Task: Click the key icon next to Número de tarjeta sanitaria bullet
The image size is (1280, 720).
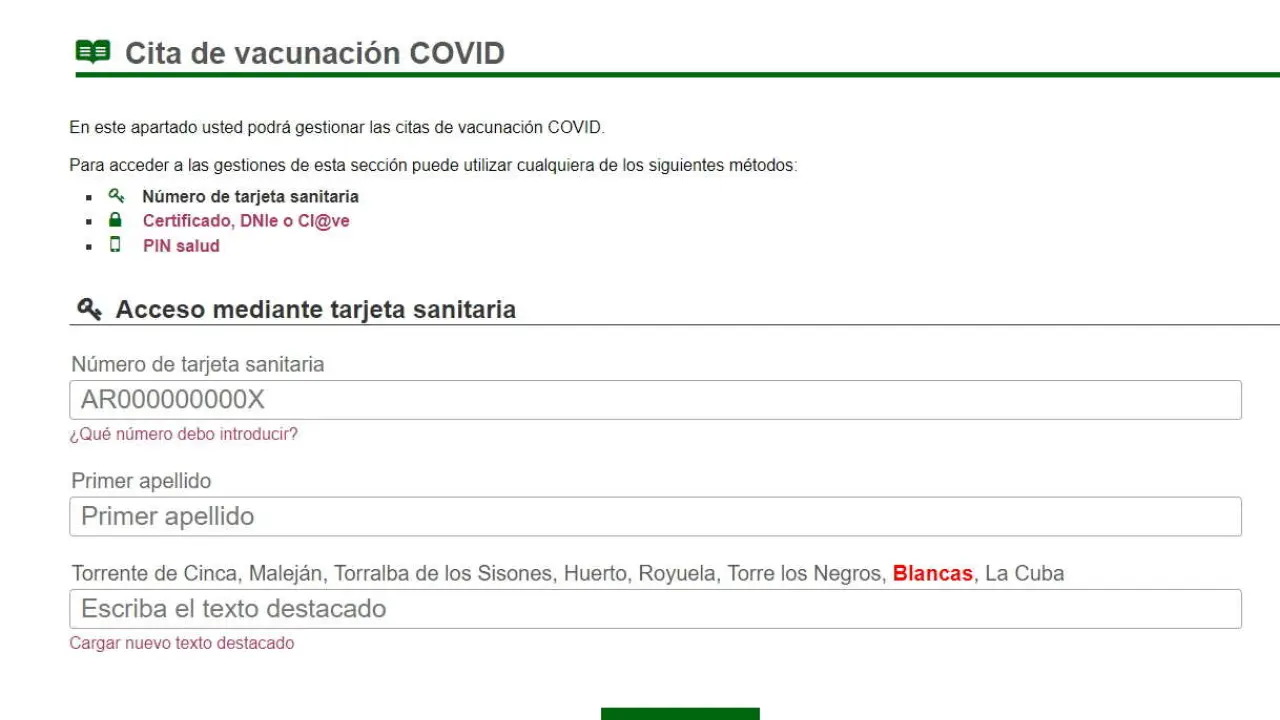Action: pyautogui.click(x=116, y=196)
